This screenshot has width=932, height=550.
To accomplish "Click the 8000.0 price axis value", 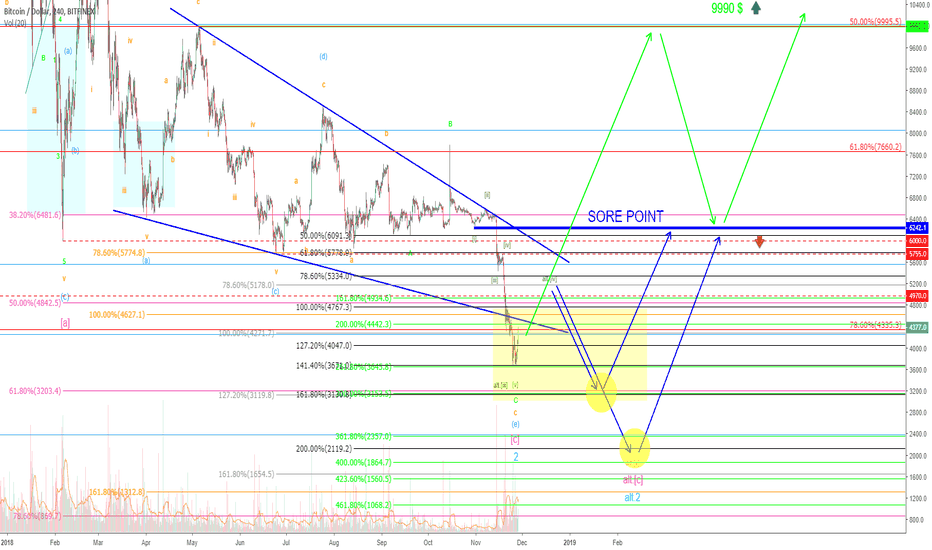I will coord(919,134).
